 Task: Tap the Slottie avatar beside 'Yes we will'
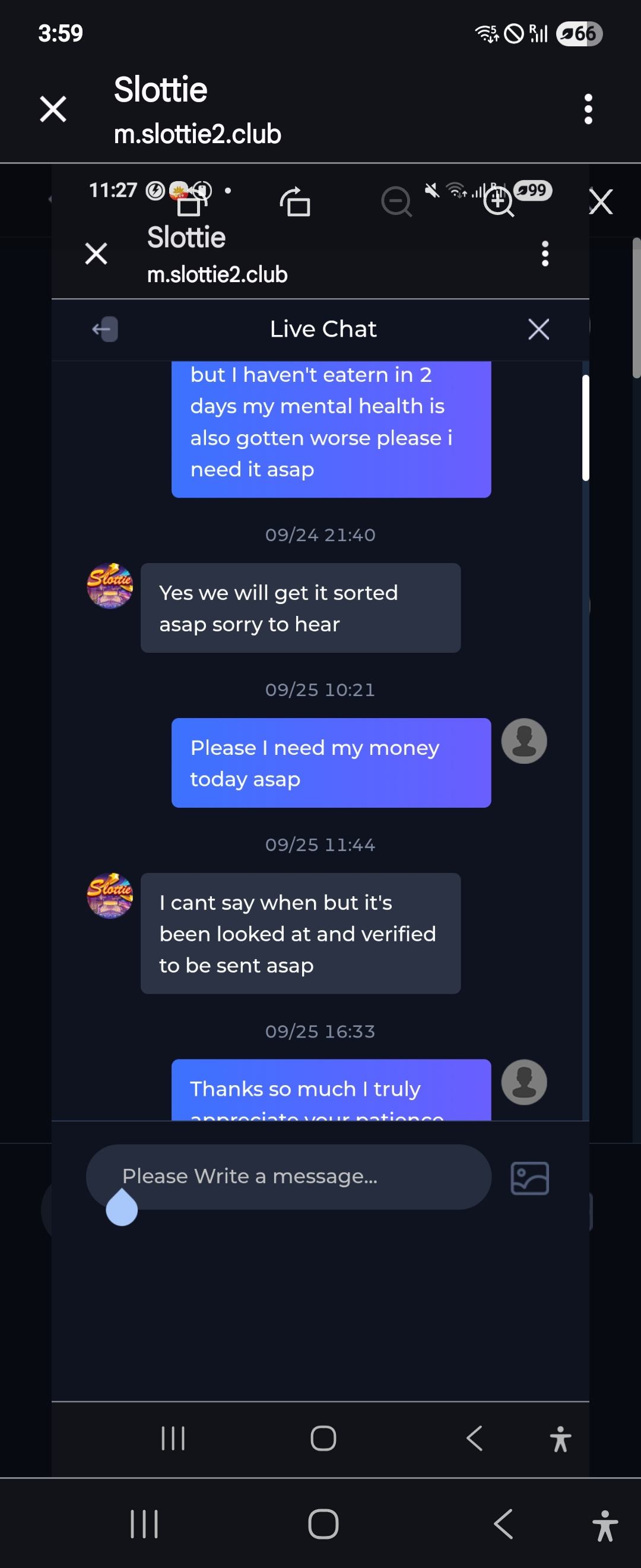pos(109,586)
